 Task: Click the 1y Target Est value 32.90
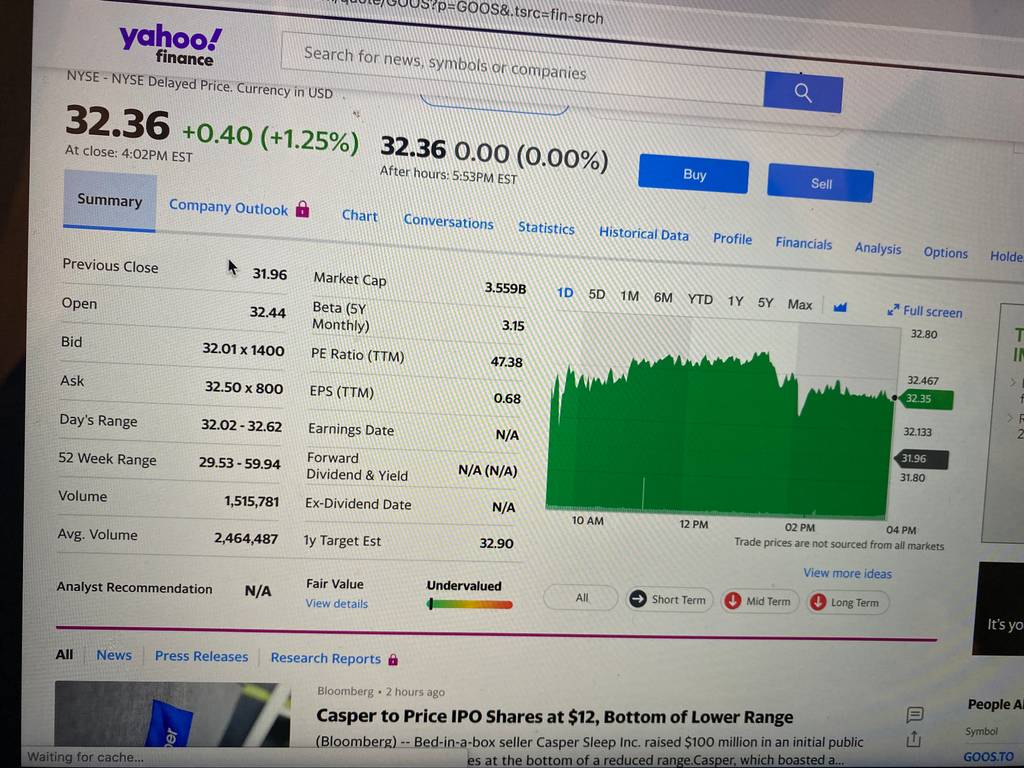[x=496, y=543]
